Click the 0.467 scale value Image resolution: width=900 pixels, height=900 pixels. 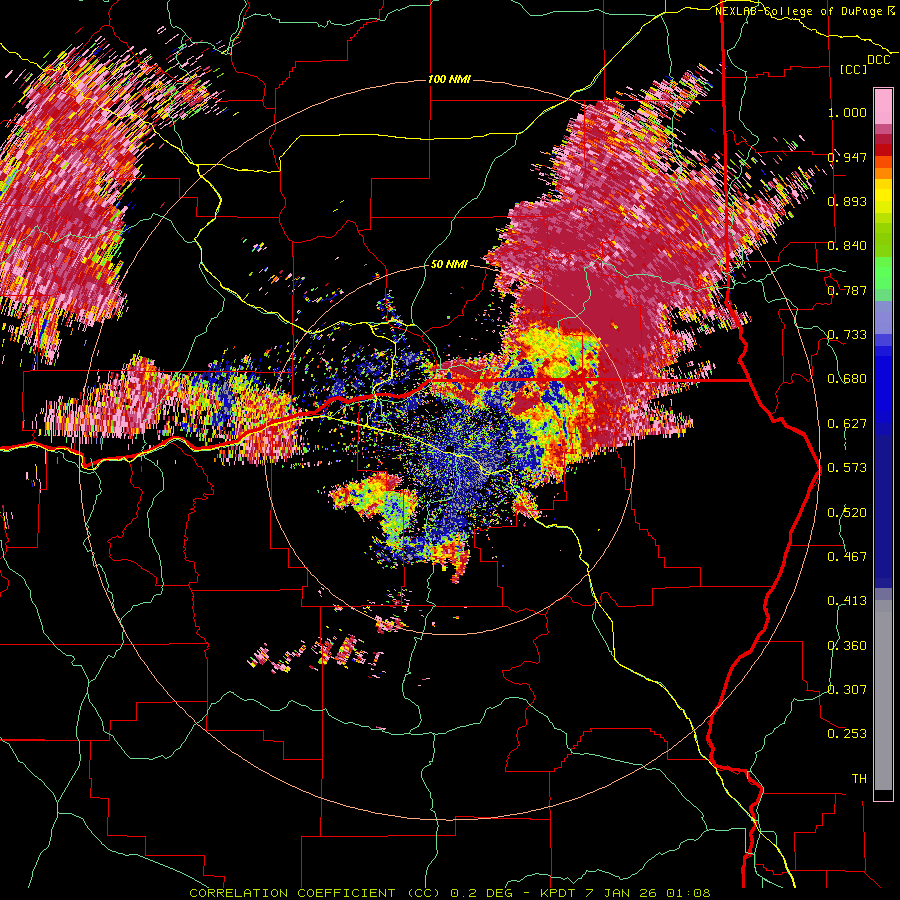point(847,557)
